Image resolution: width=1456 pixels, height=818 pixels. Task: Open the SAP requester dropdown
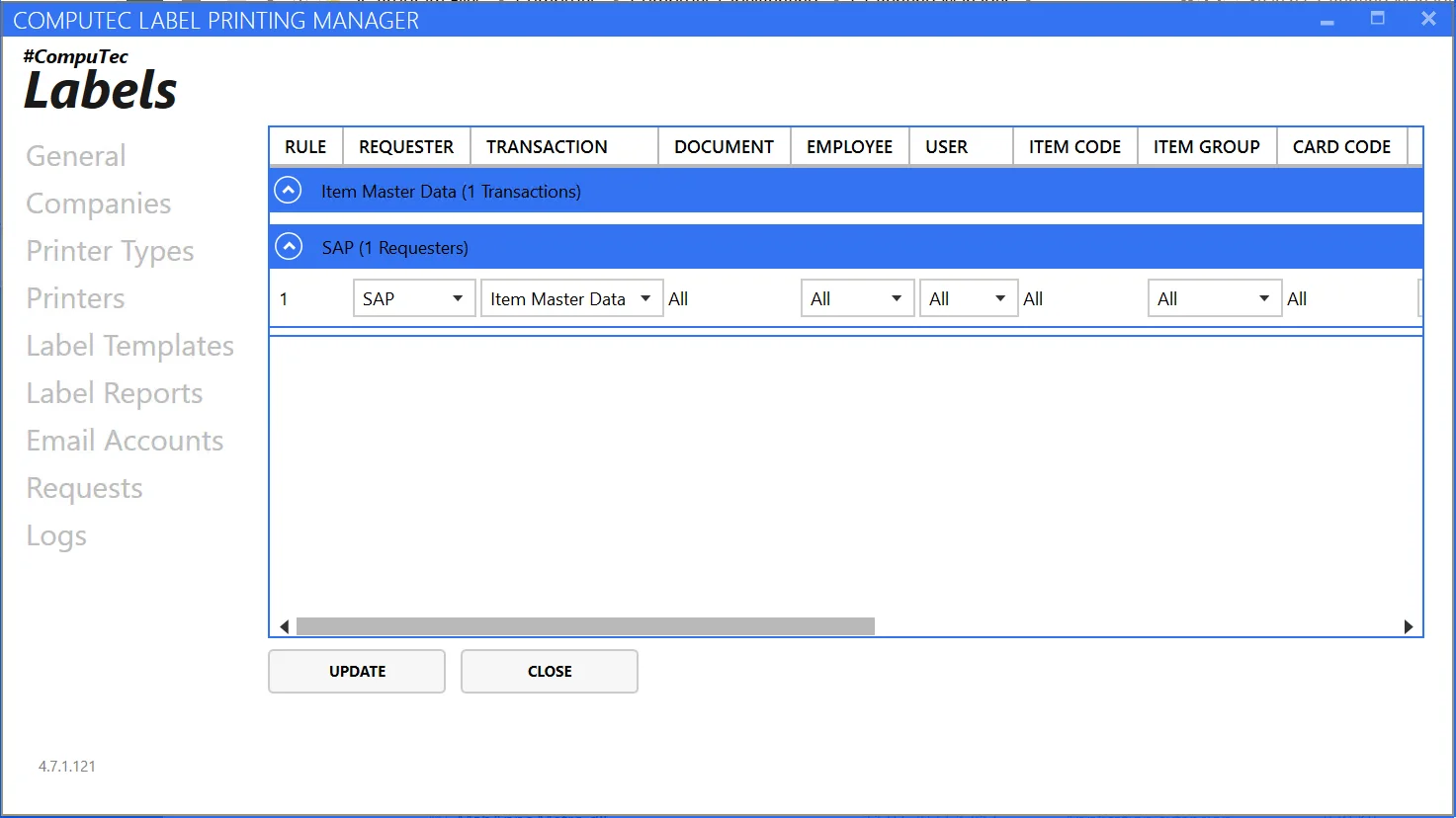pyautogui.click(x=414, y=298)
